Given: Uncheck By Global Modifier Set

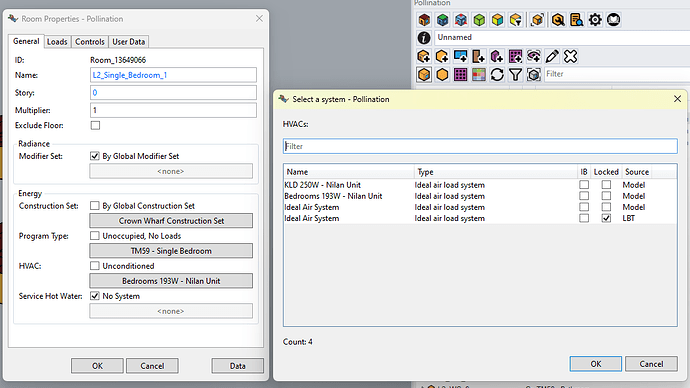Looking at the screenshot, I should tap(95, 156).
